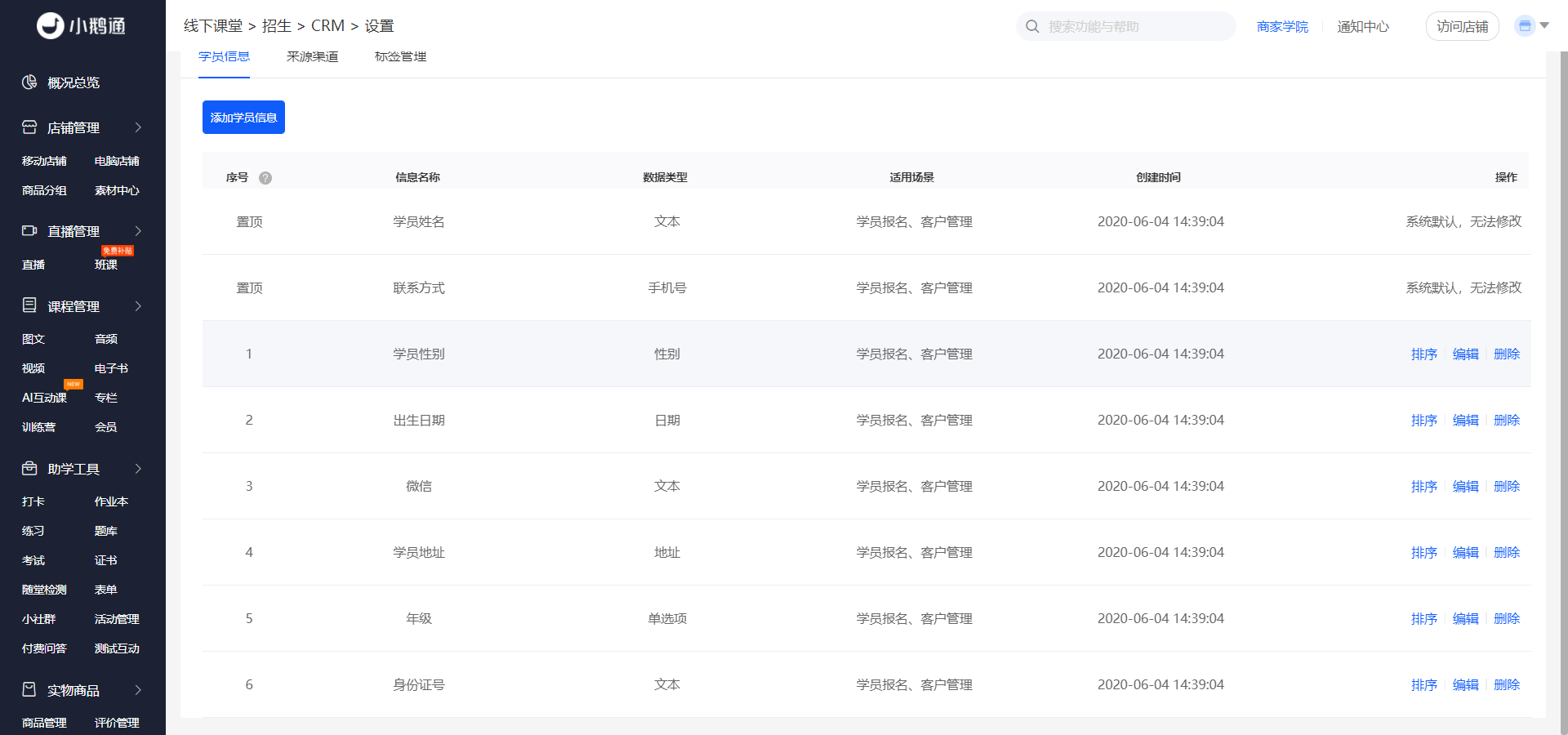Click the 访问店铺 button
1568x735 pixels.
(1462, 26)
